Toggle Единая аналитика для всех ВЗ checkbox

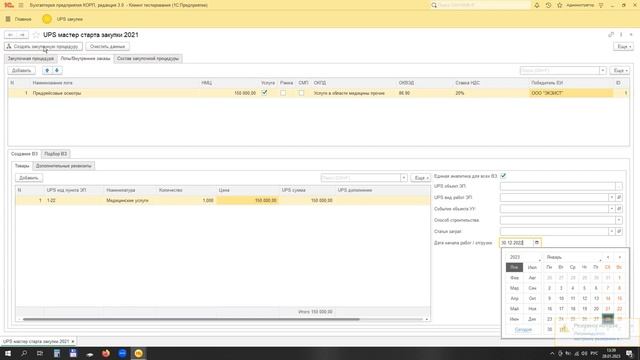503,176
